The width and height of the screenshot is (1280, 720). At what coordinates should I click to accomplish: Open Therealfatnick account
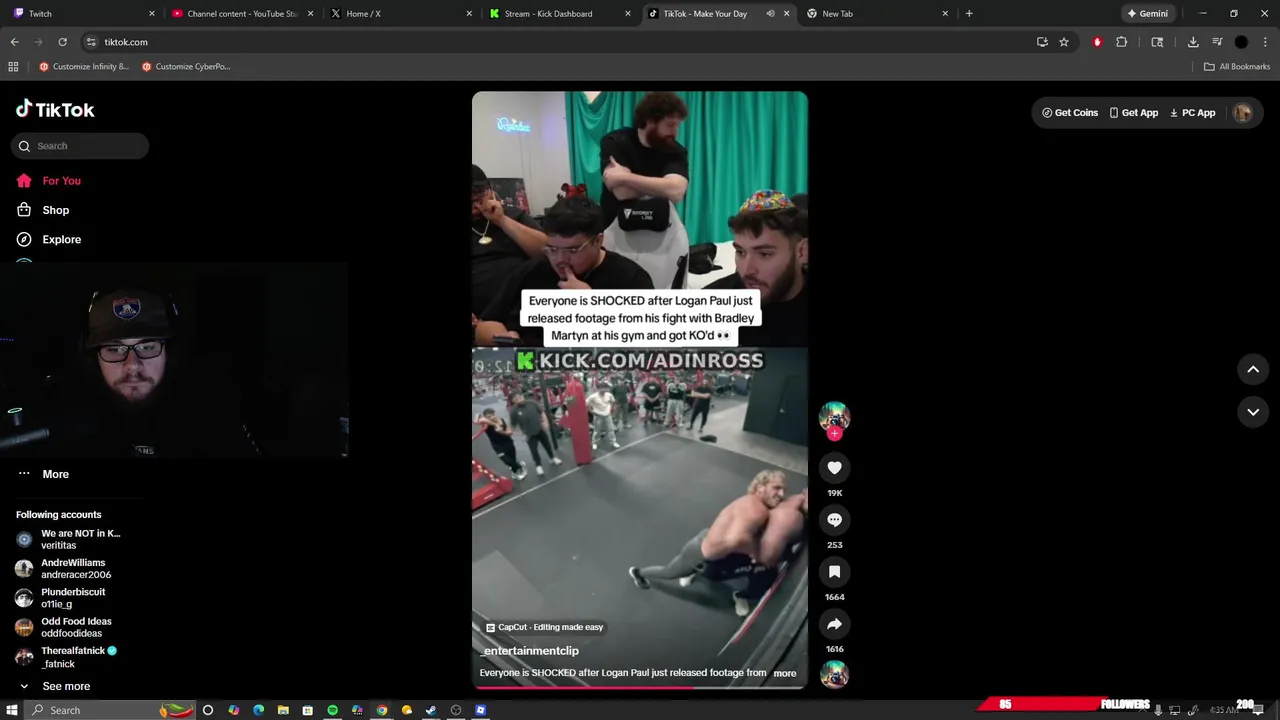coord(66,657)
